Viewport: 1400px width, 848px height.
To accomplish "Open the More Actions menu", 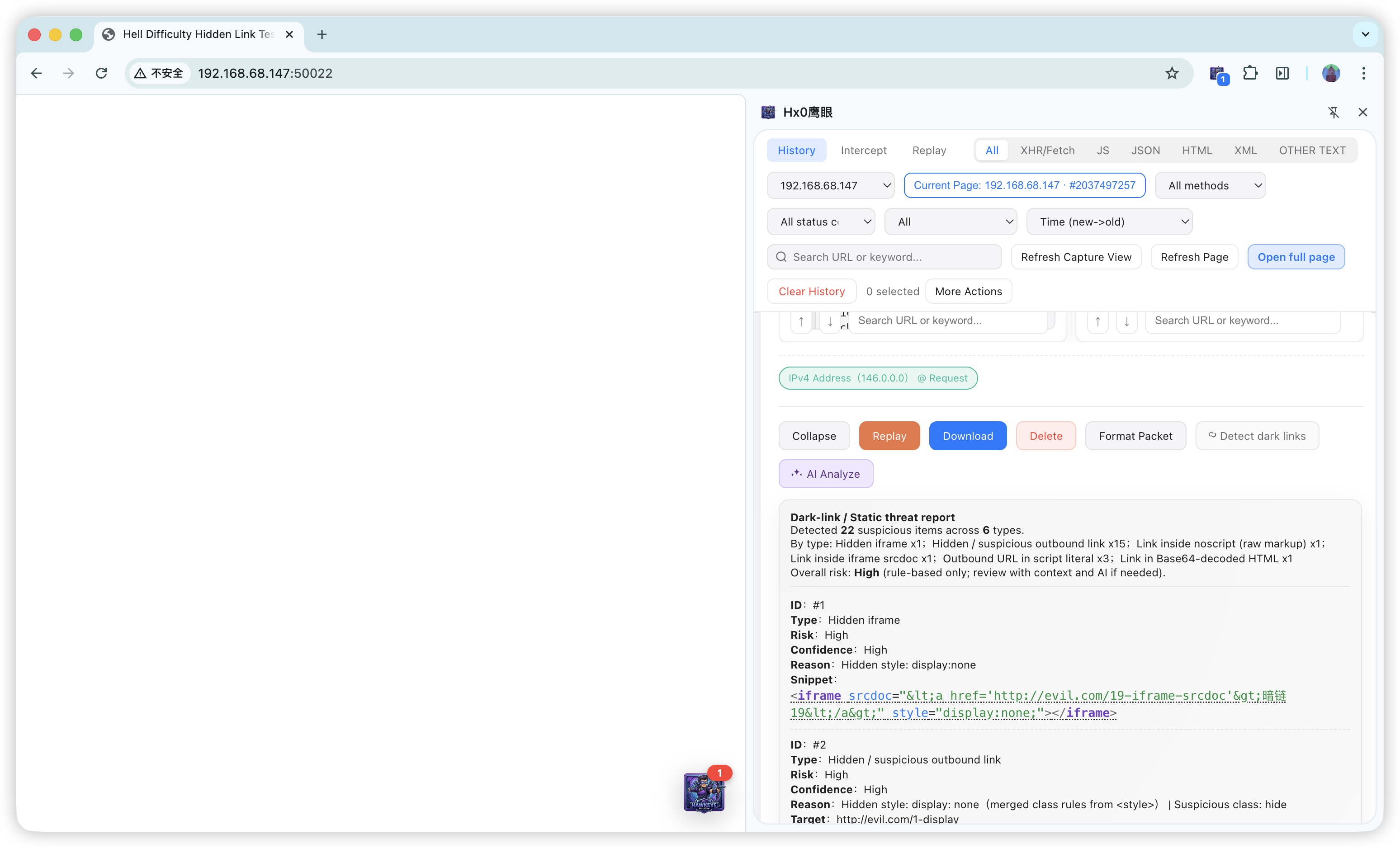I will (x=968, y=292).
